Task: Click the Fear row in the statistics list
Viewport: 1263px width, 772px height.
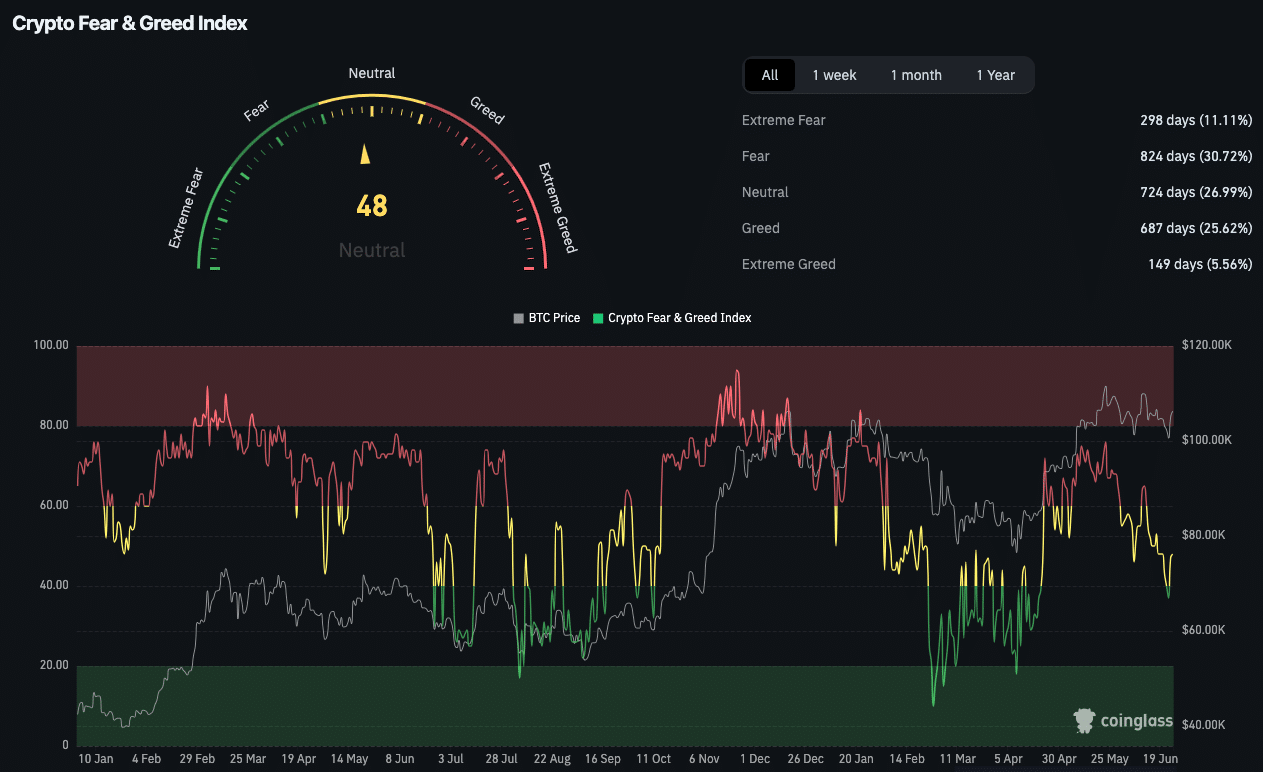Action: click(997, 156)
